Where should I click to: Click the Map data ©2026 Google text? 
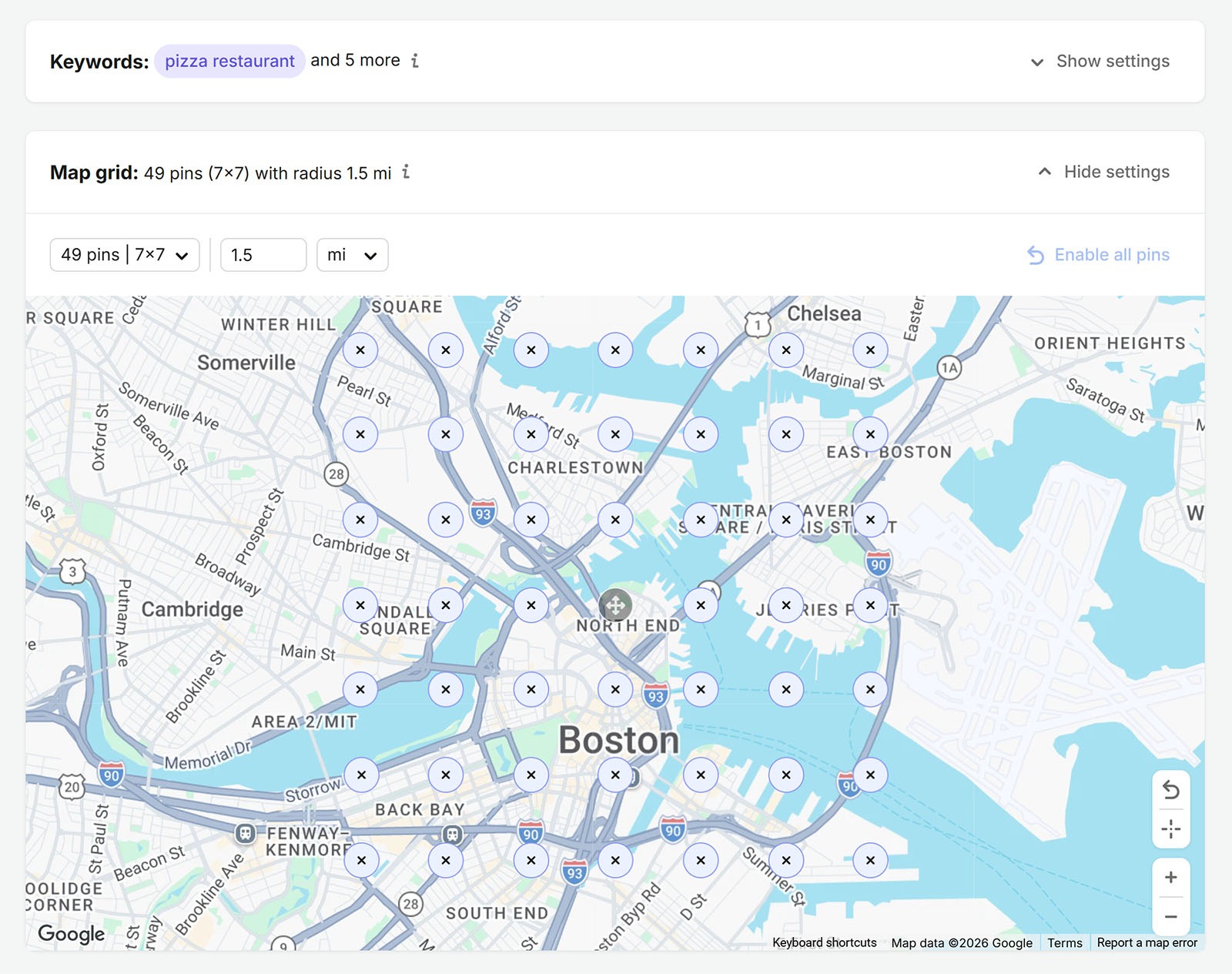coord(962,942)
